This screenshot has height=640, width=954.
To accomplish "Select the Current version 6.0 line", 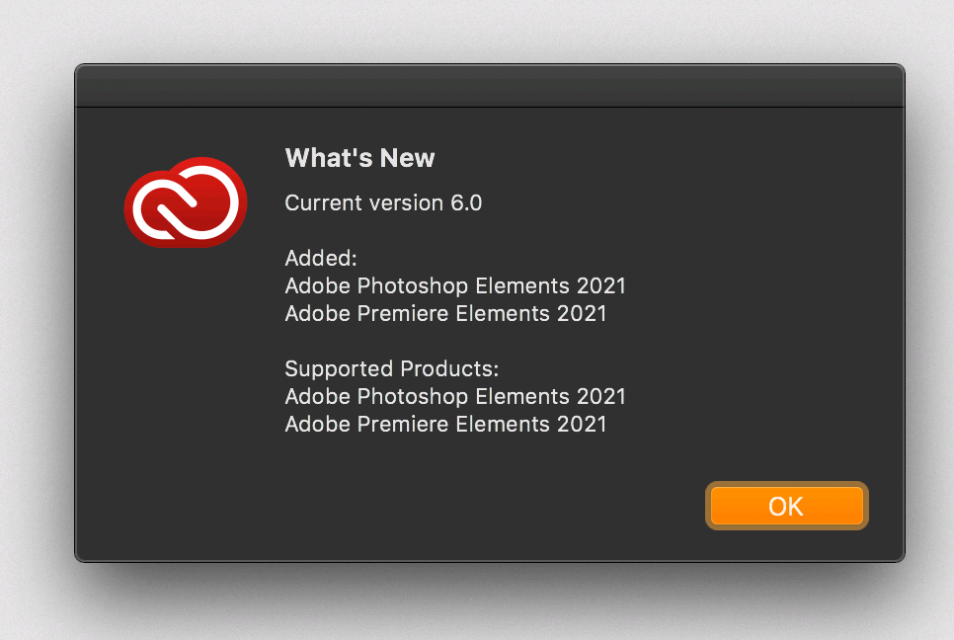I will (x=383, y=203).
